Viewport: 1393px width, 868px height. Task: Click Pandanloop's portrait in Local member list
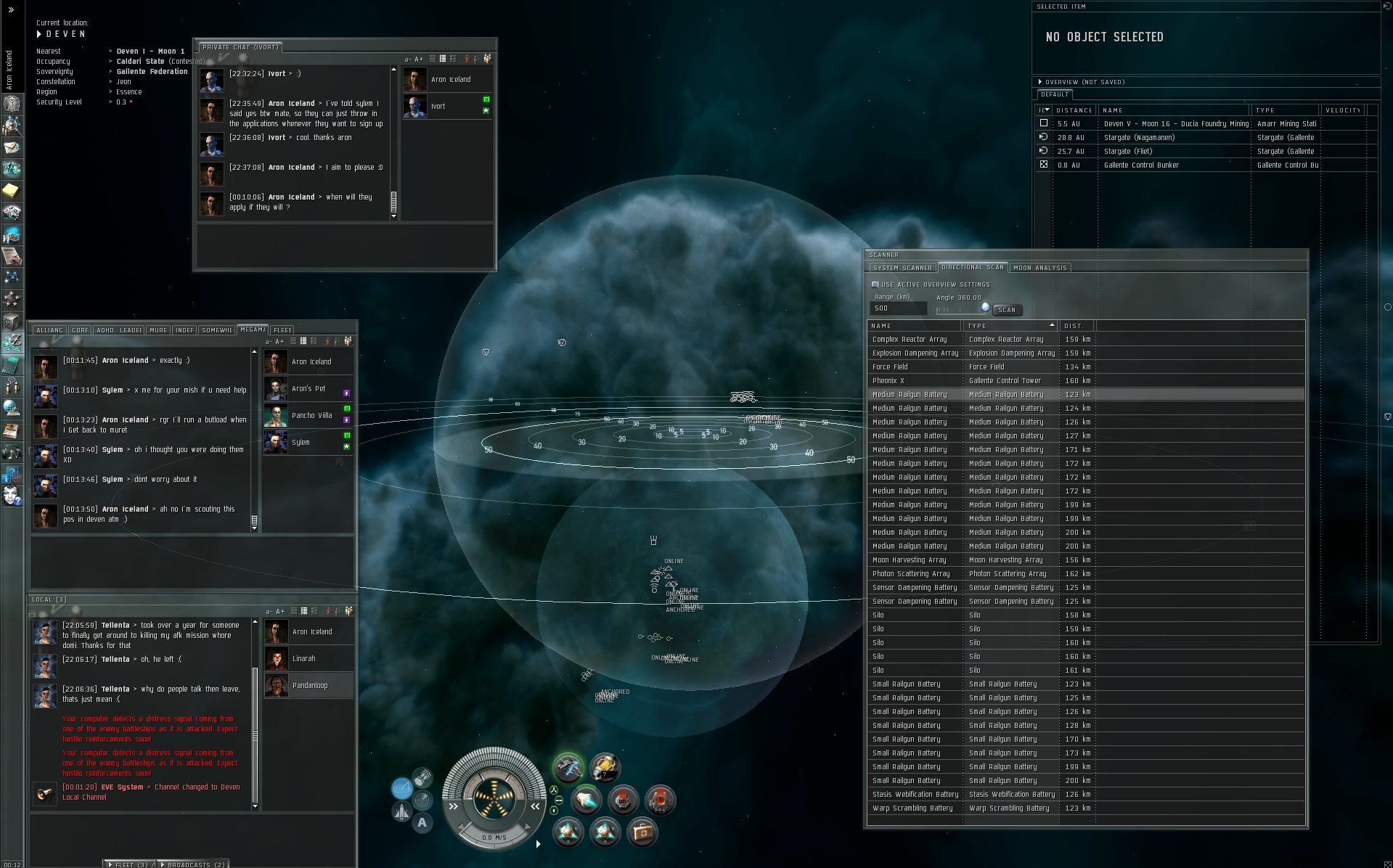[x=276, y=686]
